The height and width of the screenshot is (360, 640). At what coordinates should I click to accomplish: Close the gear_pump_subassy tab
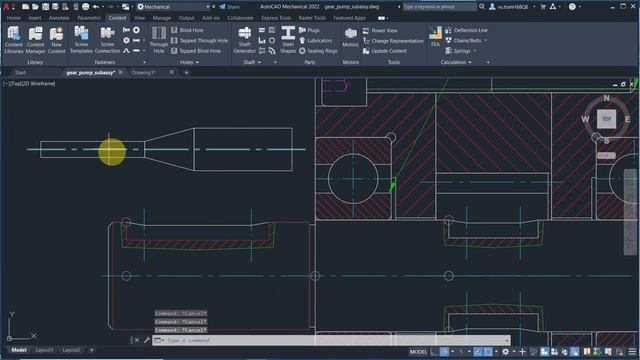pyautogui.click(x=120, y=72)
